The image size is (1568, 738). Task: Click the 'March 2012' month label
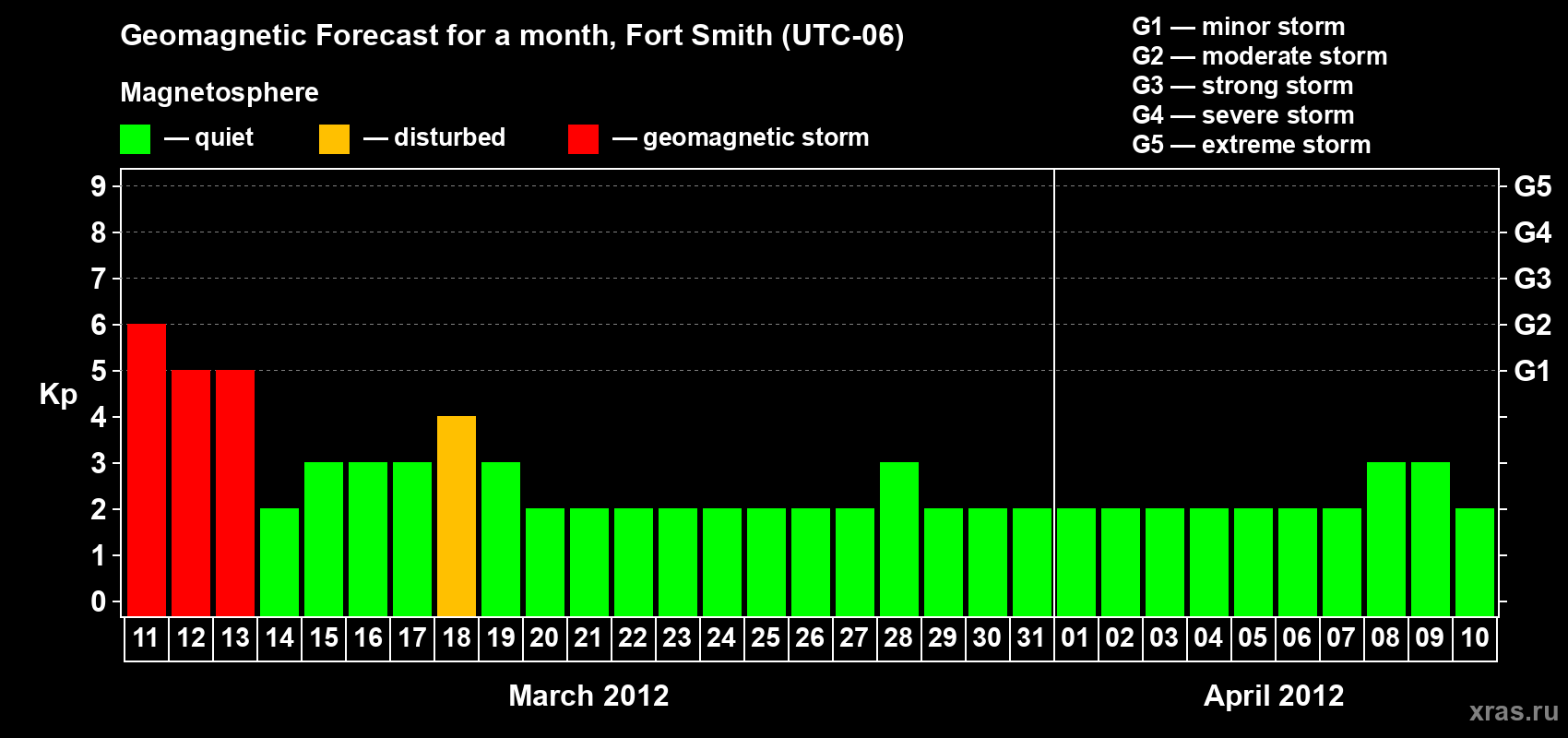[588, 696]
